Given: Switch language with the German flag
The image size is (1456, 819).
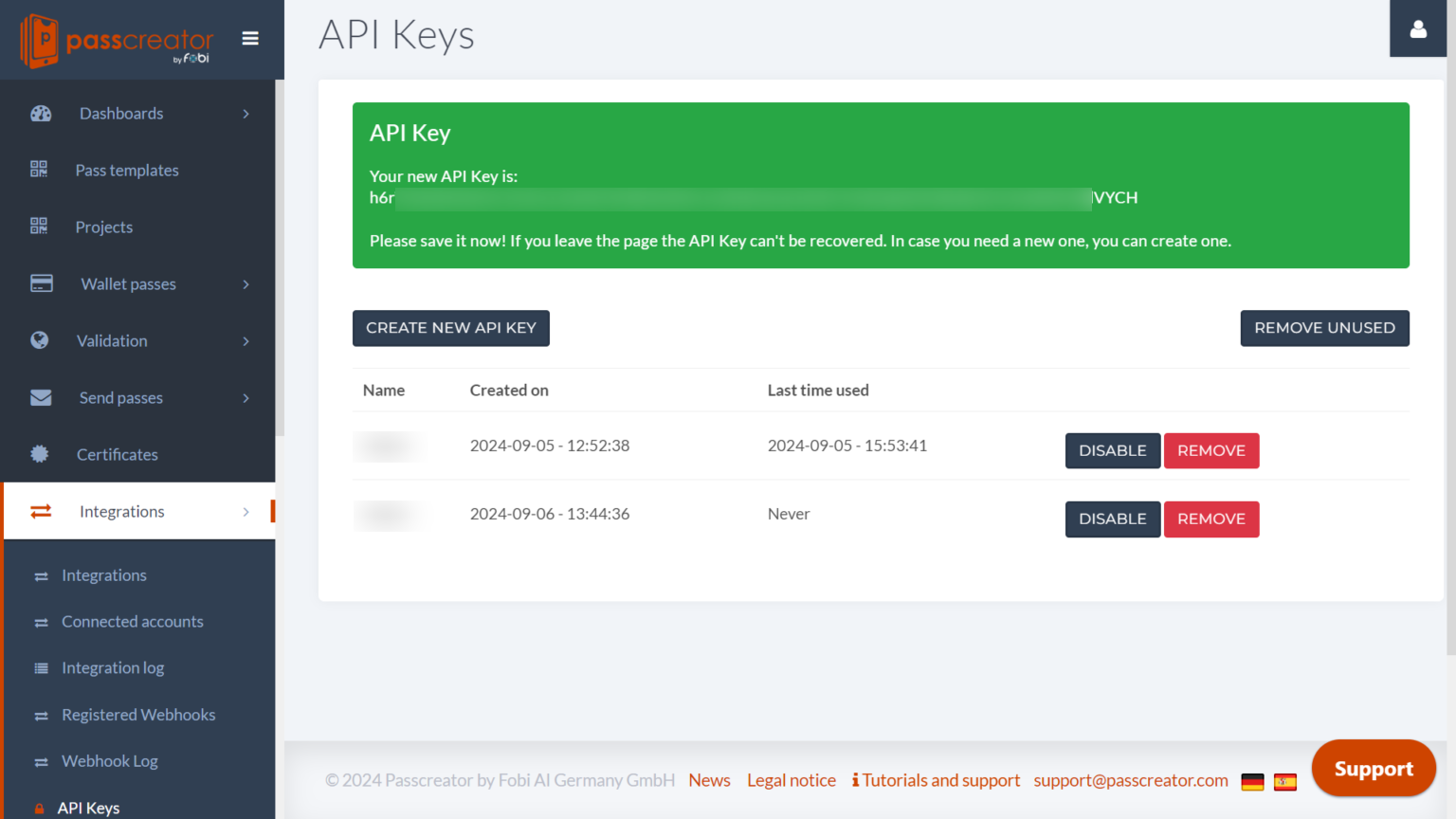Looking at the screenshot, I should coord(1252,782).
